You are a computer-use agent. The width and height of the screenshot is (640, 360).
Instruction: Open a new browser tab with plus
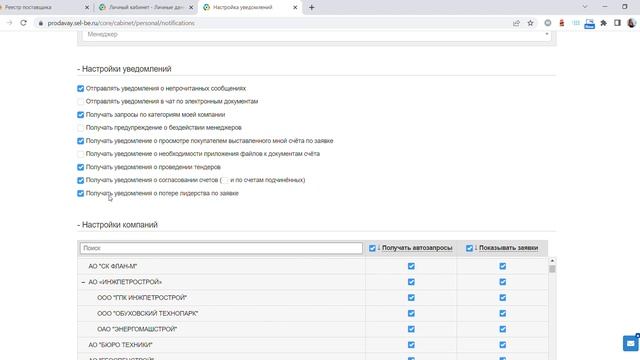(x=311, y=7)
